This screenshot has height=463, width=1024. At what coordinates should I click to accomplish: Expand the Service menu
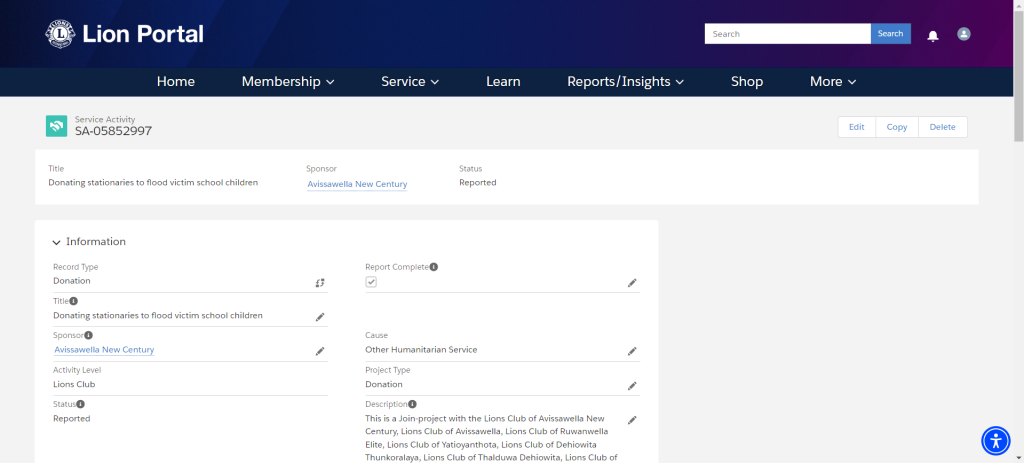pyautogui.click(x=410, y=82)
